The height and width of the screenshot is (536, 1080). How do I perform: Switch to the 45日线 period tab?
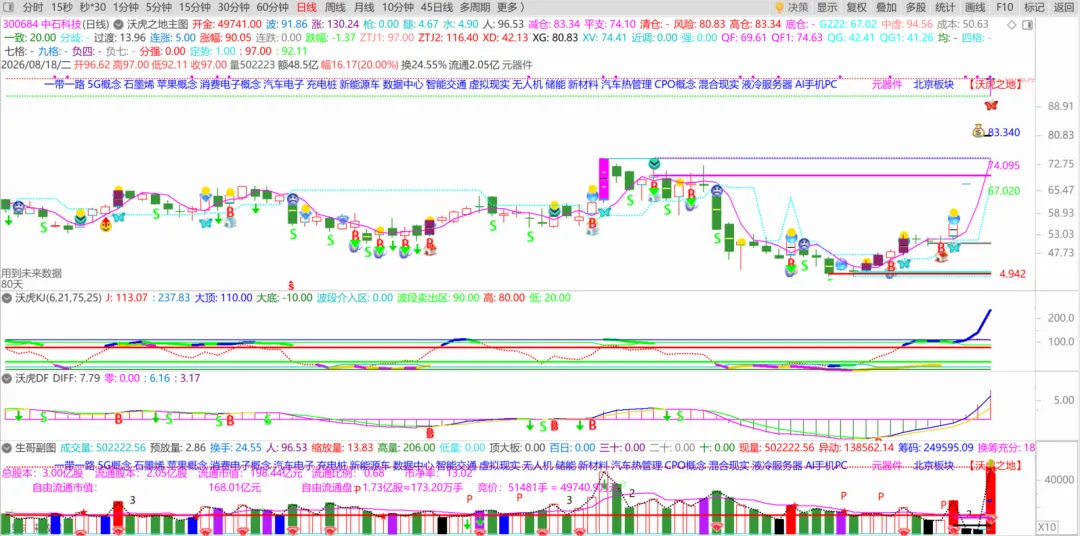coord(437,8)
